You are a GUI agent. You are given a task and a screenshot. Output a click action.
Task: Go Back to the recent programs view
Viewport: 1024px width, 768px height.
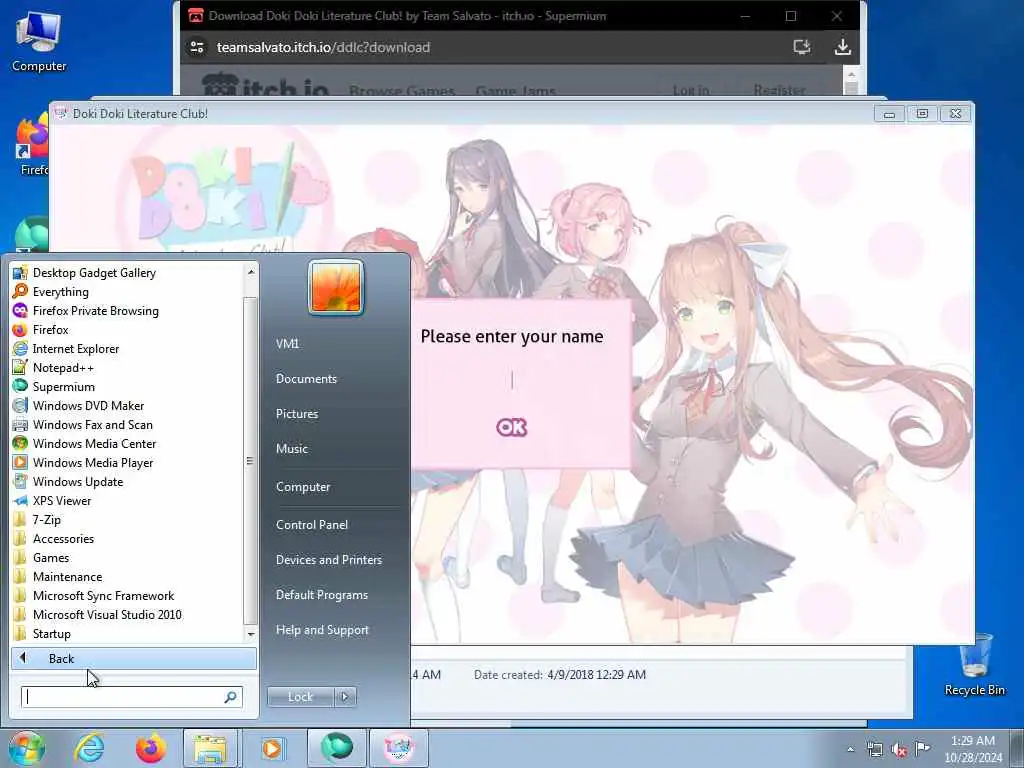click(x=134, y=658)
